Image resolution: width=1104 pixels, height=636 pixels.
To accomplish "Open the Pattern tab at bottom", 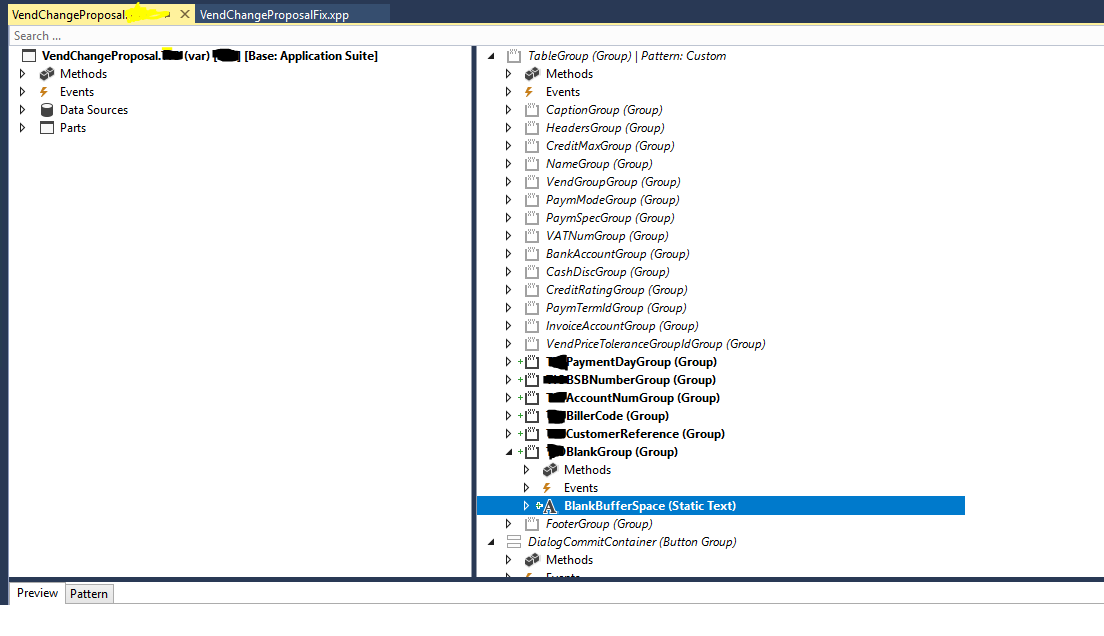I will 89,594.
